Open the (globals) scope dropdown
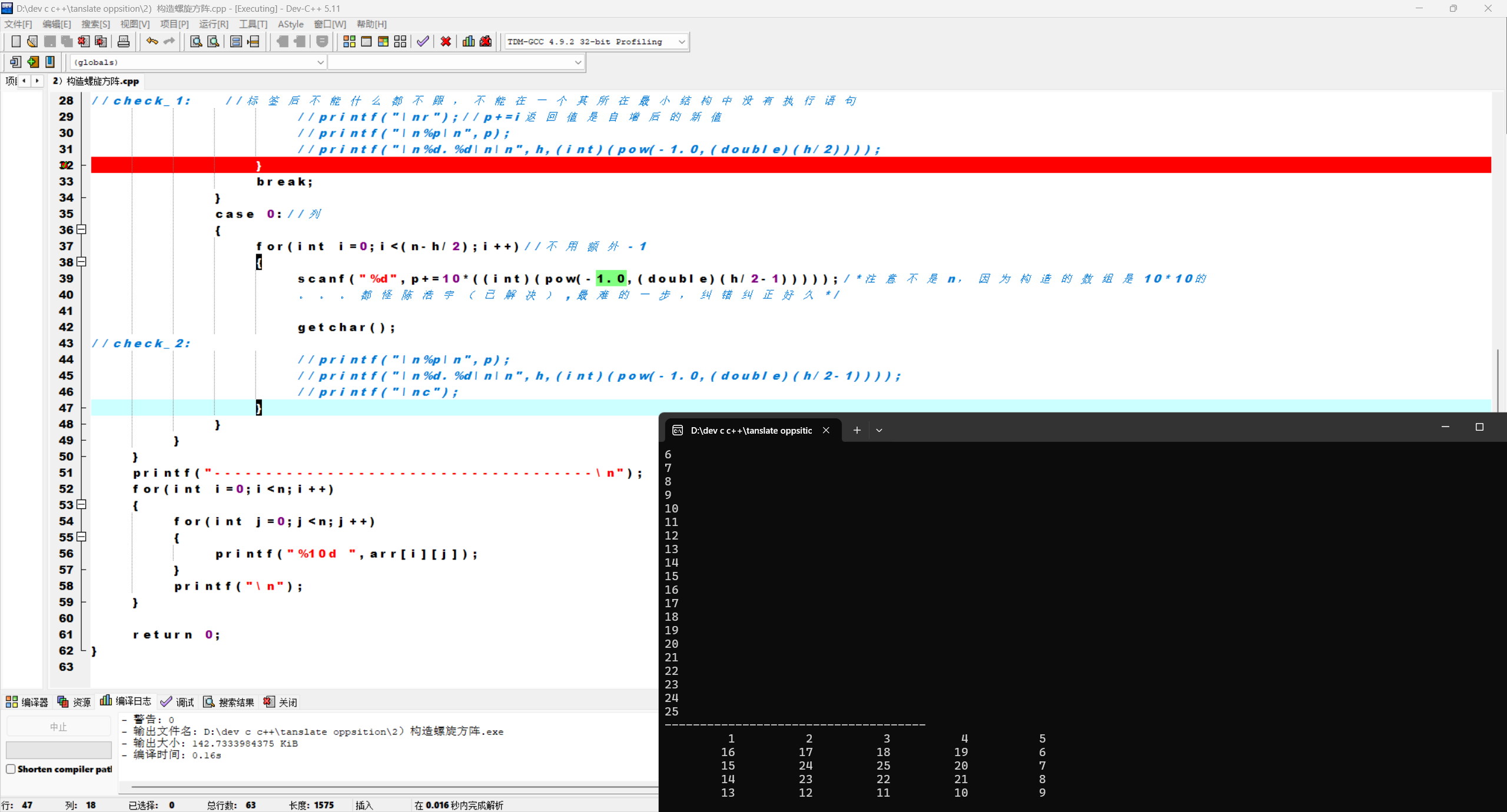 pos(320,62)
